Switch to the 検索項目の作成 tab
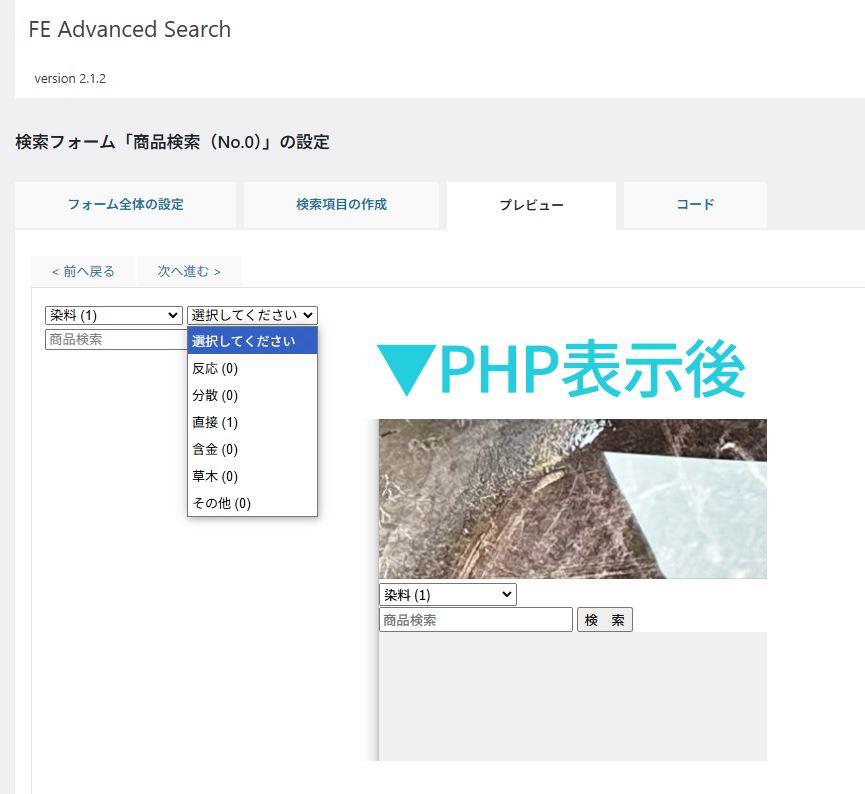This screenshot has width=865, height=794. (341, 205)
